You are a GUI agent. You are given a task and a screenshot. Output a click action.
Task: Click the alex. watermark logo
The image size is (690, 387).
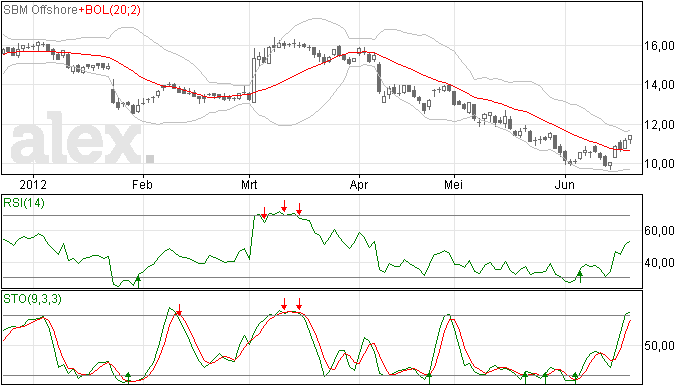[x=82, y=138]
